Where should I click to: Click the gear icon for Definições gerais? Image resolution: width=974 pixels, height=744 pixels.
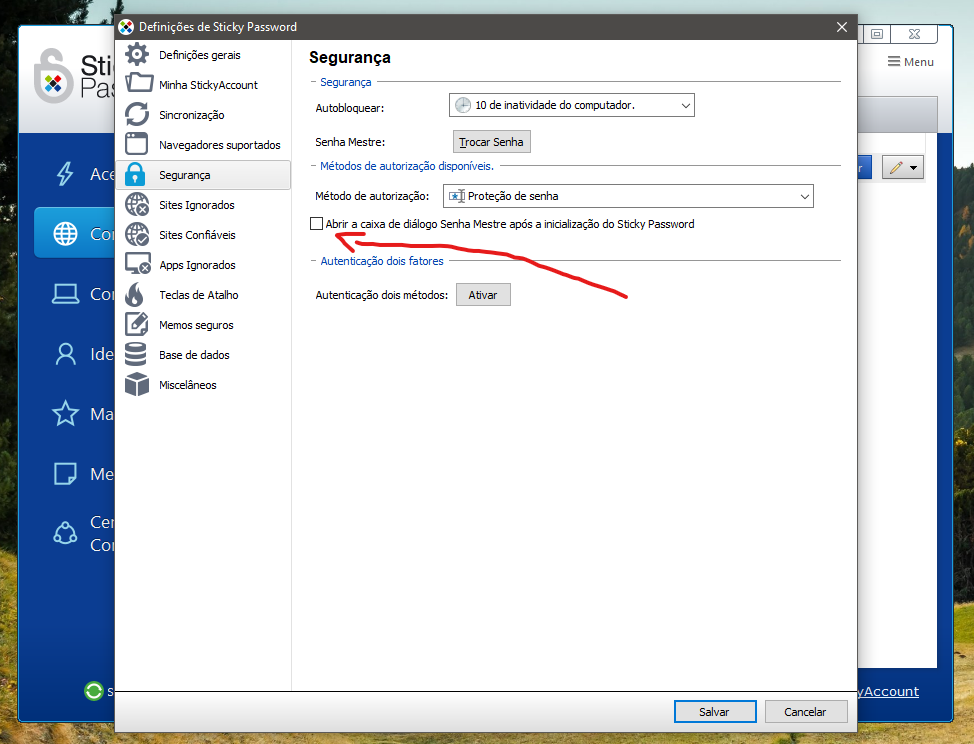(137, 55)
